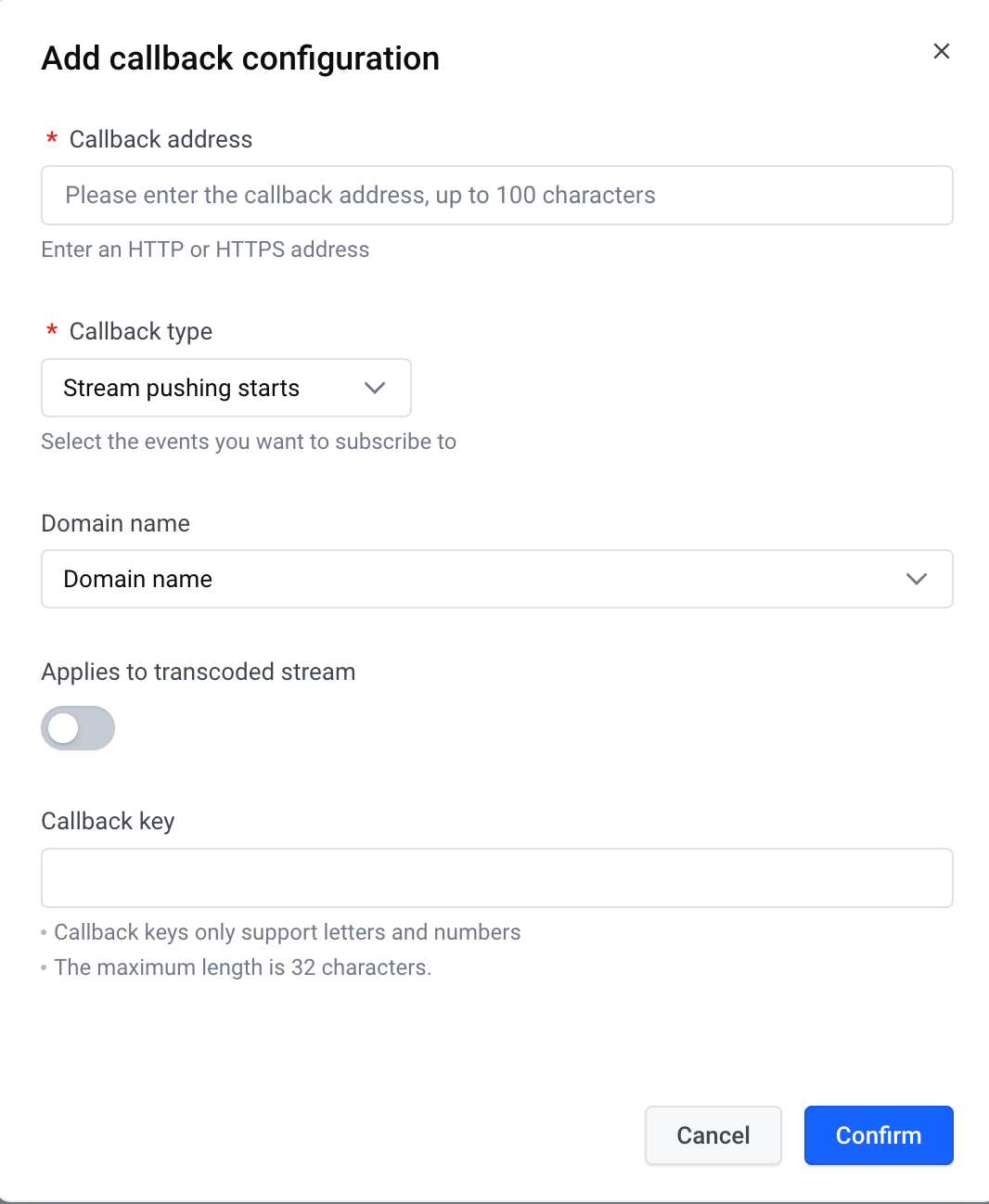The height and width of the screenshot is (1204, 989).
Task: Click the Callback key field label
Action: pos(109,821)
